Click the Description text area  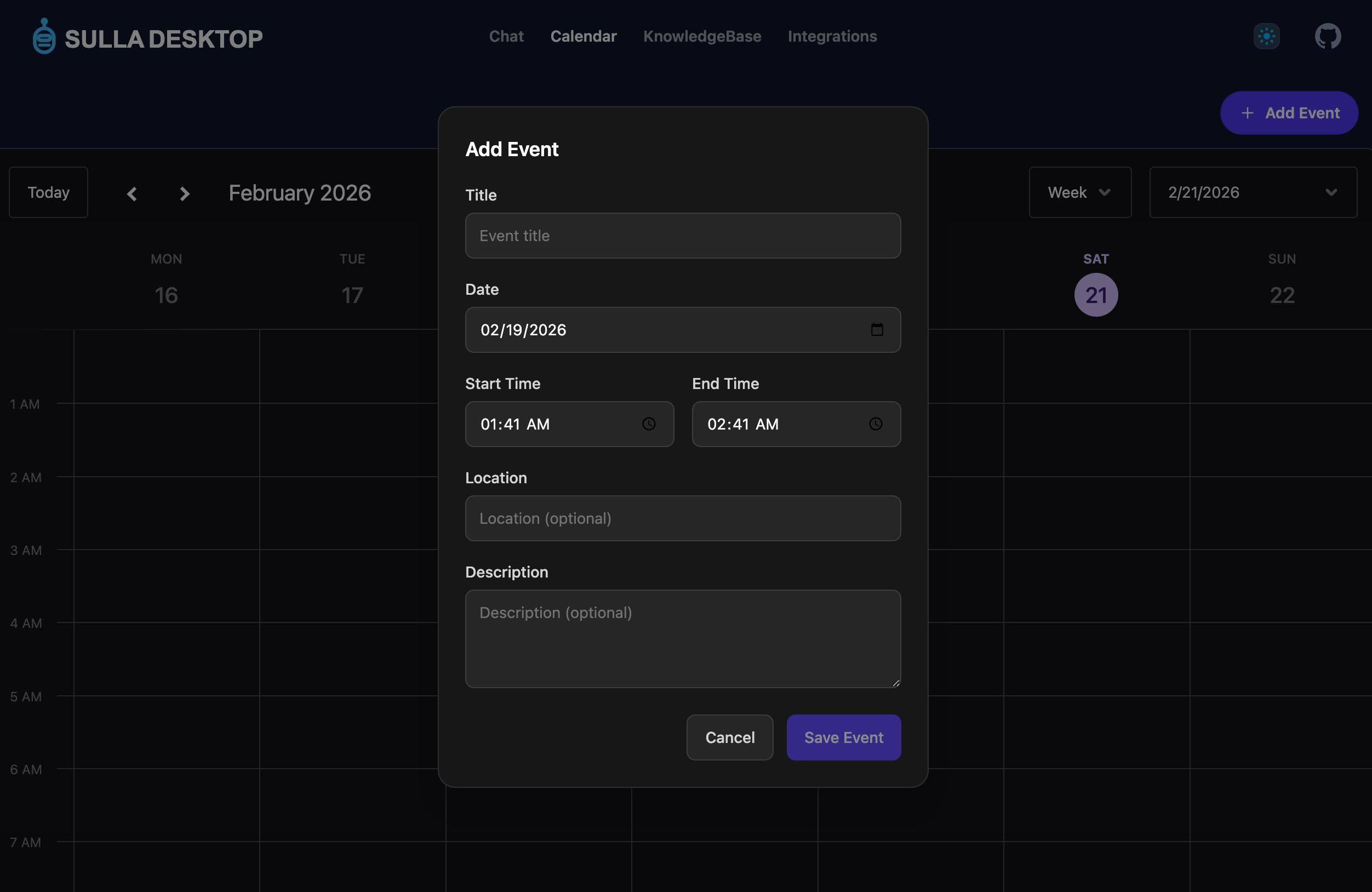[683, 638]
